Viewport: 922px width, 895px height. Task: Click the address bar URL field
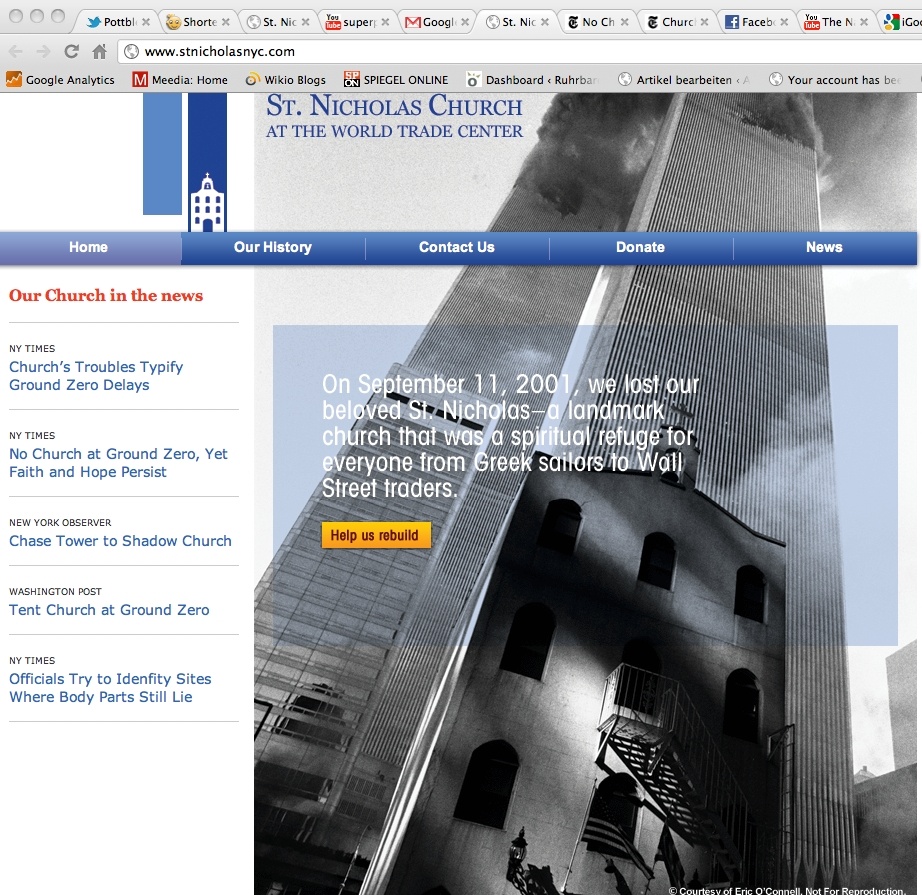pos(500,52)
